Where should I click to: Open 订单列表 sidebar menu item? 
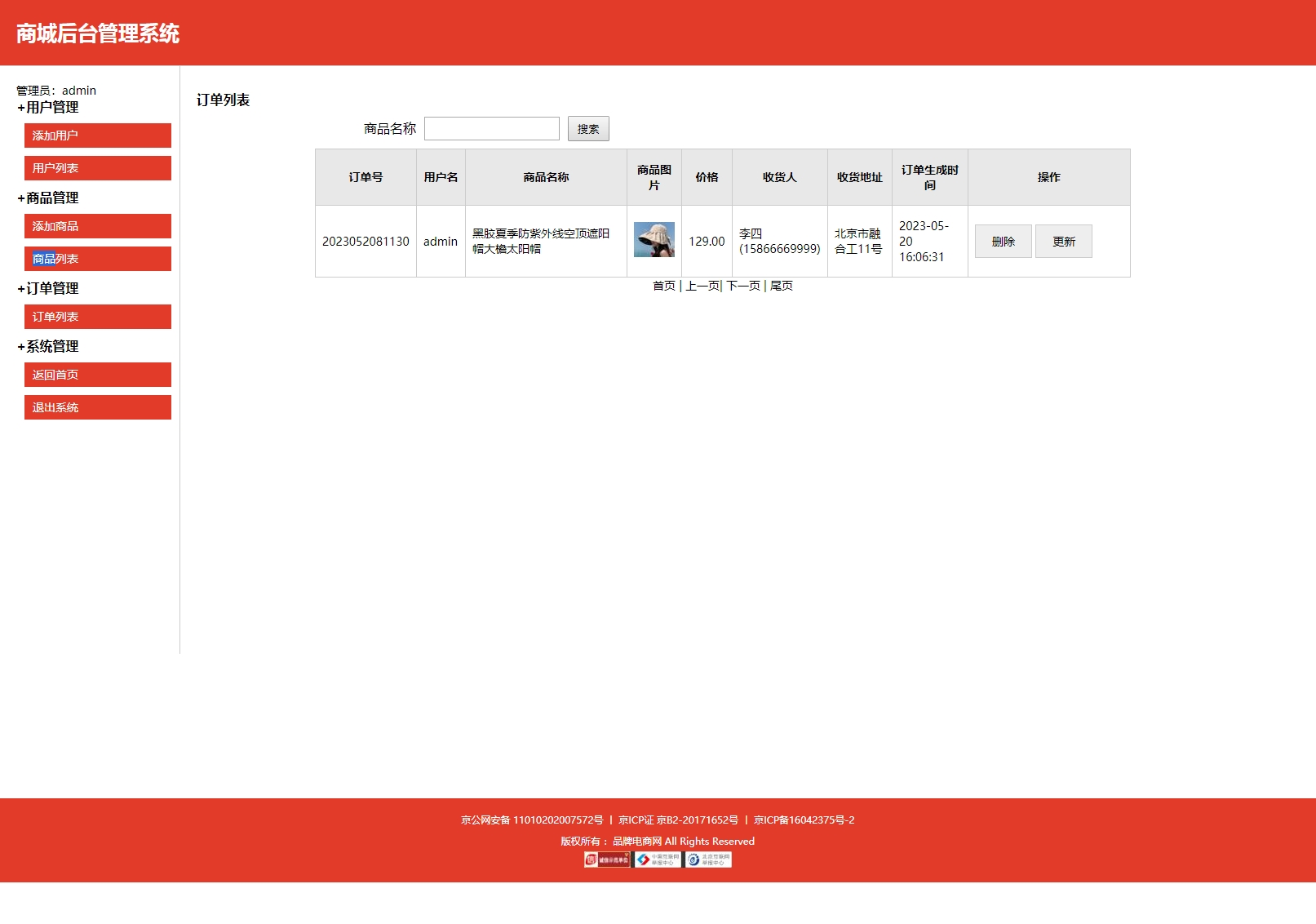[x=97, y=317]
